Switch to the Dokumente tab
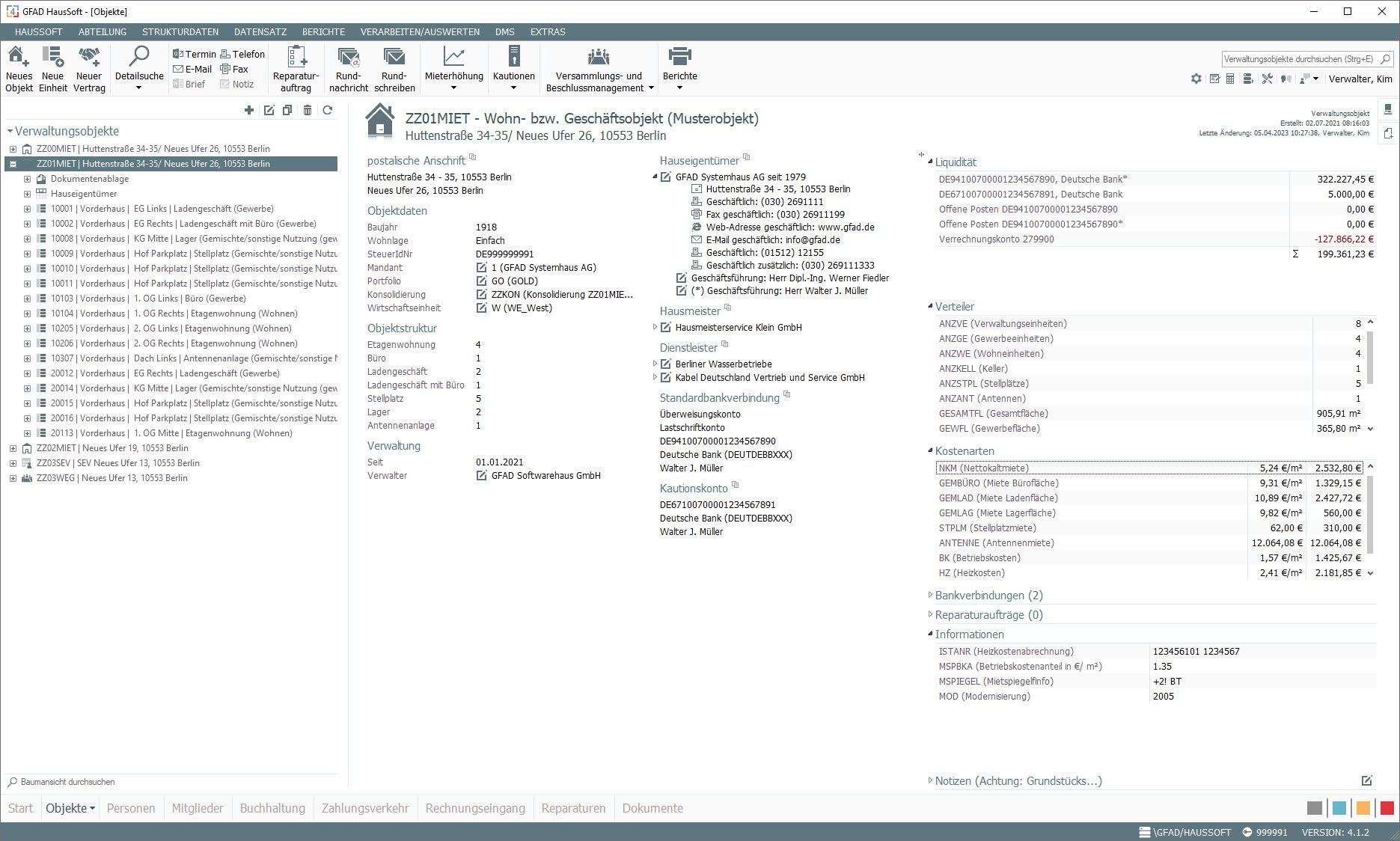This screenshot has height=841, width=1400. 652,808
